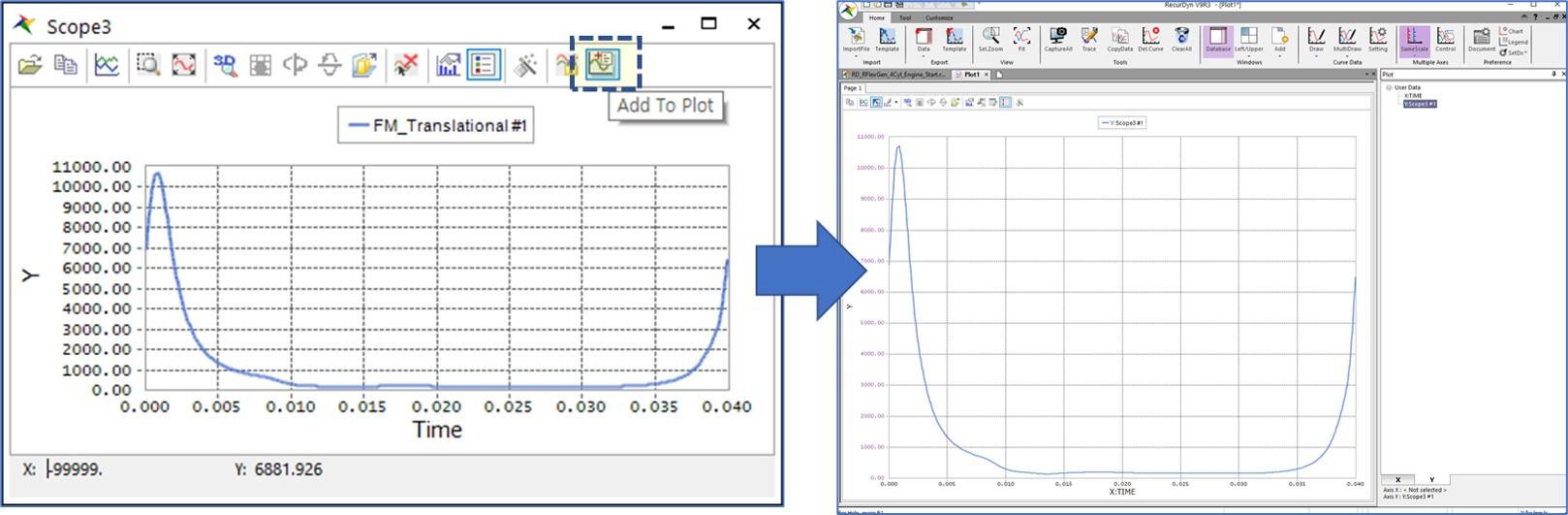The image size is (1568, 515).
Task: Click the 3D zoom icon in Scope3 toolbar
Action: point(225,66)
